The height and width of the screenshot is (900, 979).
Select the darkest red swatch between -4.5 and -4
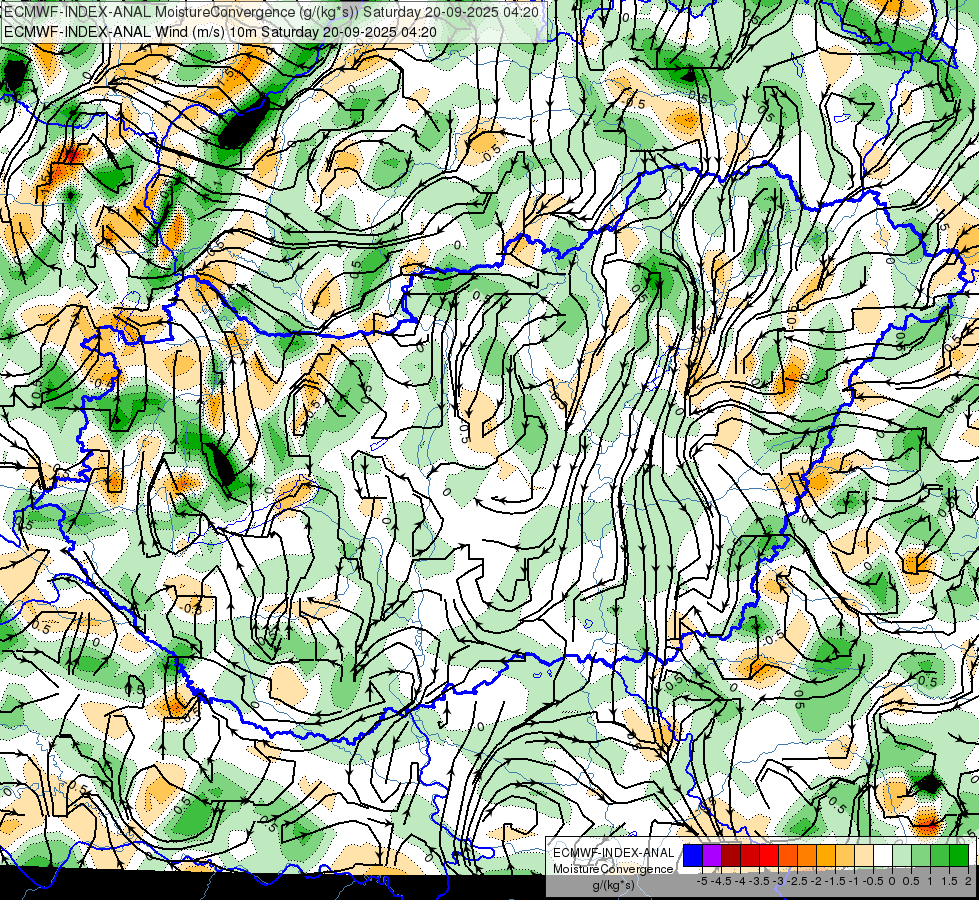click(x=731, y=856)
